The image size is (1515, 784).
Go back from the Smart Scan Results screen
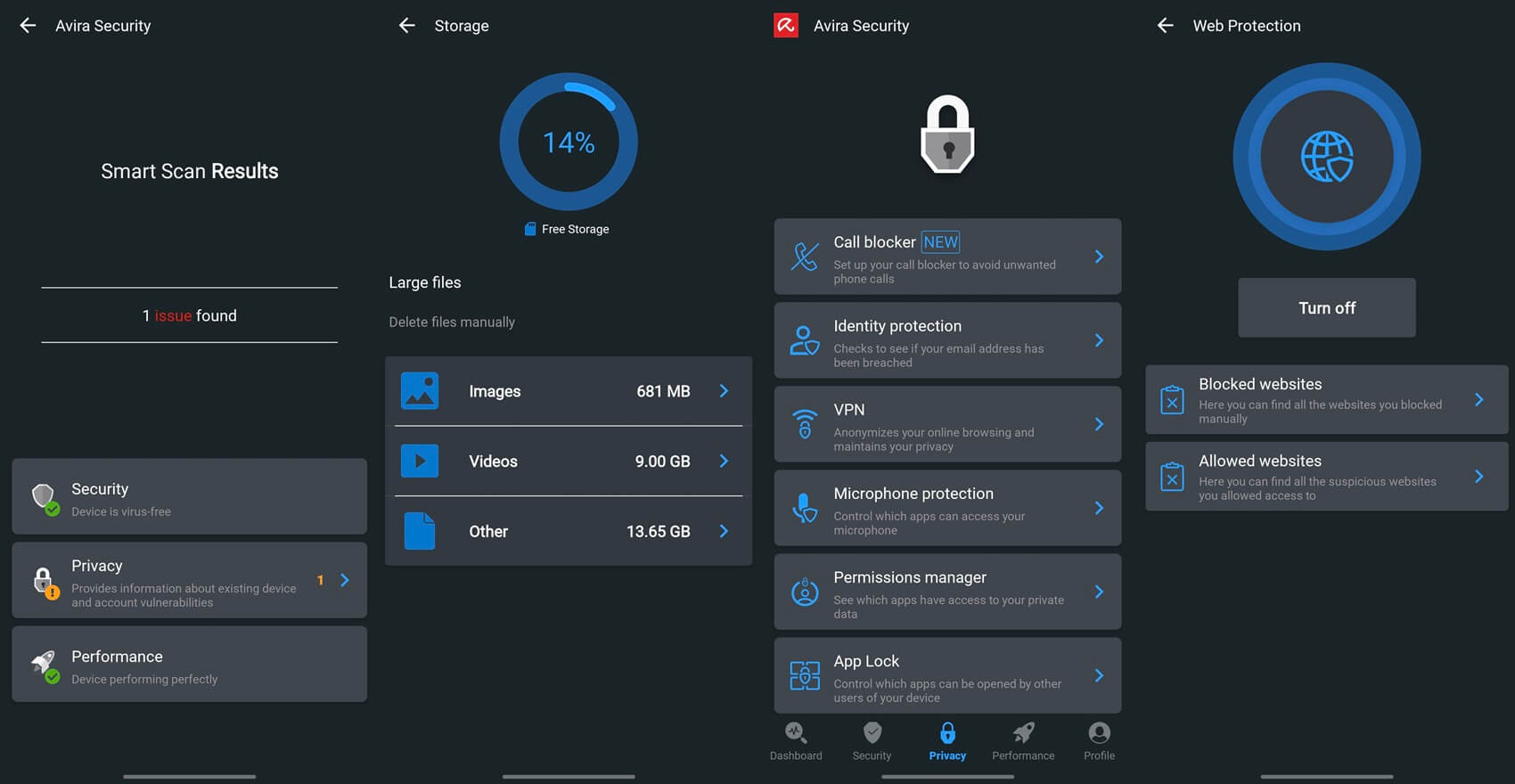tap(28, 26)
